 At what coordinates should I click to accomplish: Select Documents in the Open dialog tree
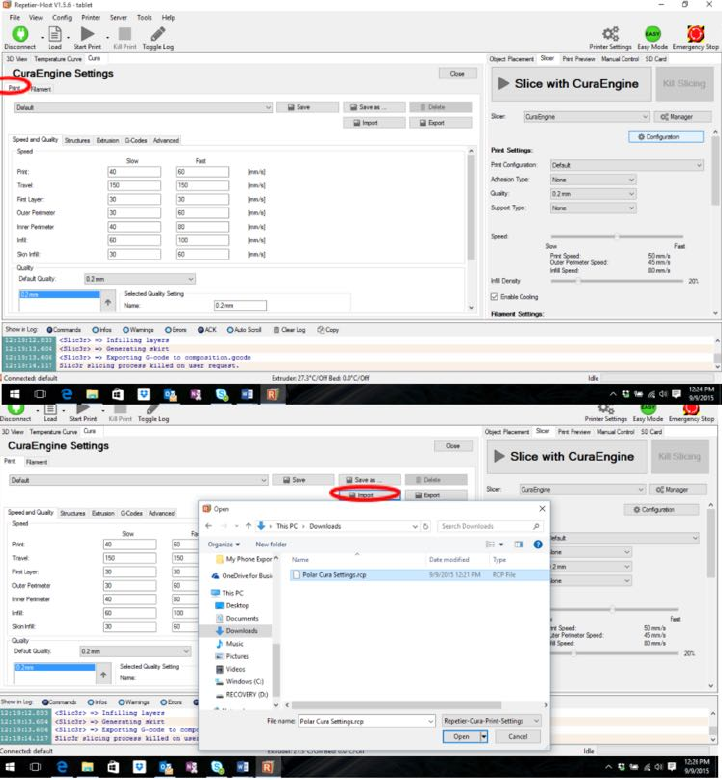[242, 618]
